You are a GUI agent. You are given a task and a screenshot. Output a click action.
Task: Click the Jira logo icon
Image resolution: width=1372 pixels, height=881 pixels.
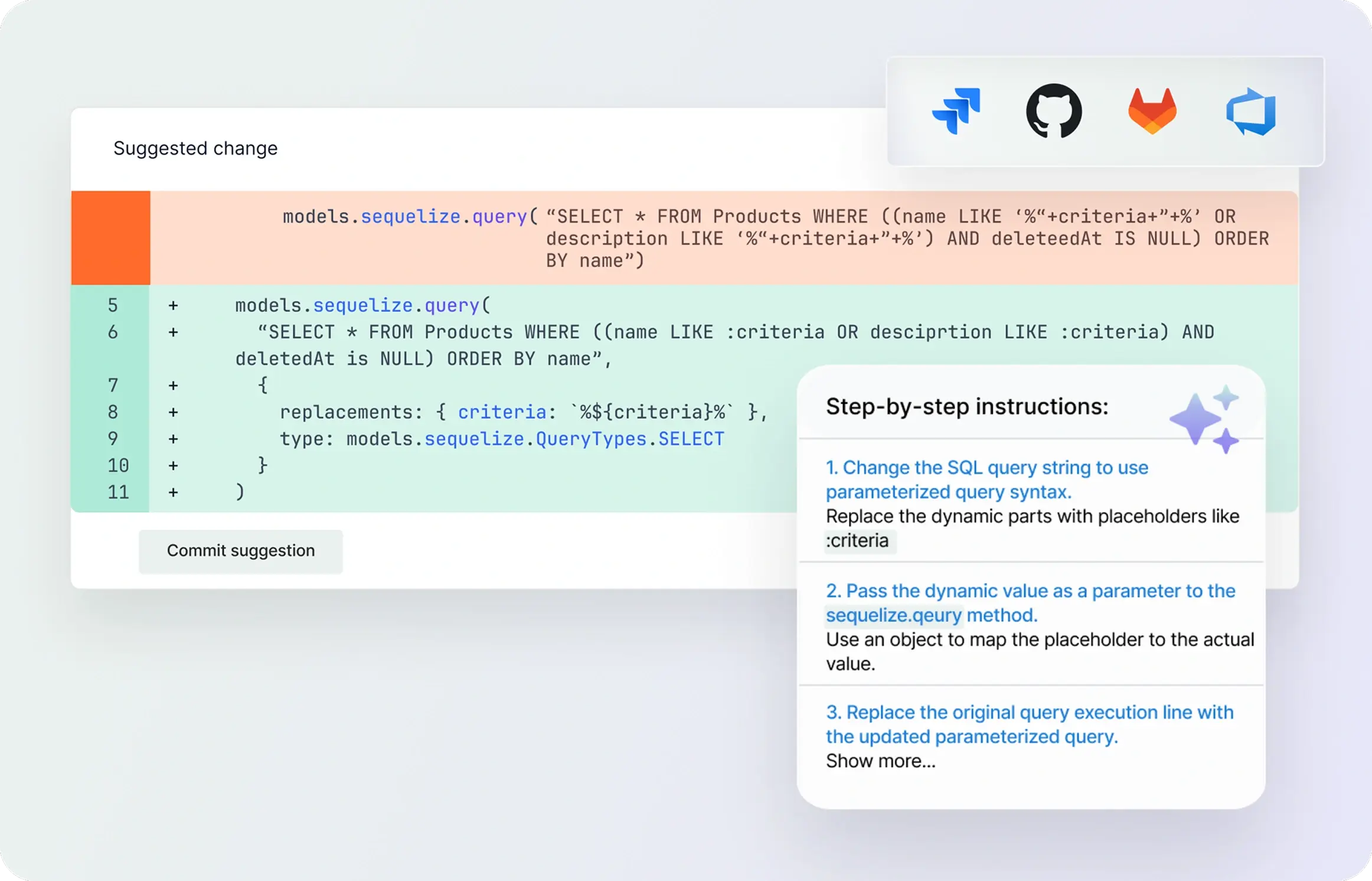tap(956, 111)
